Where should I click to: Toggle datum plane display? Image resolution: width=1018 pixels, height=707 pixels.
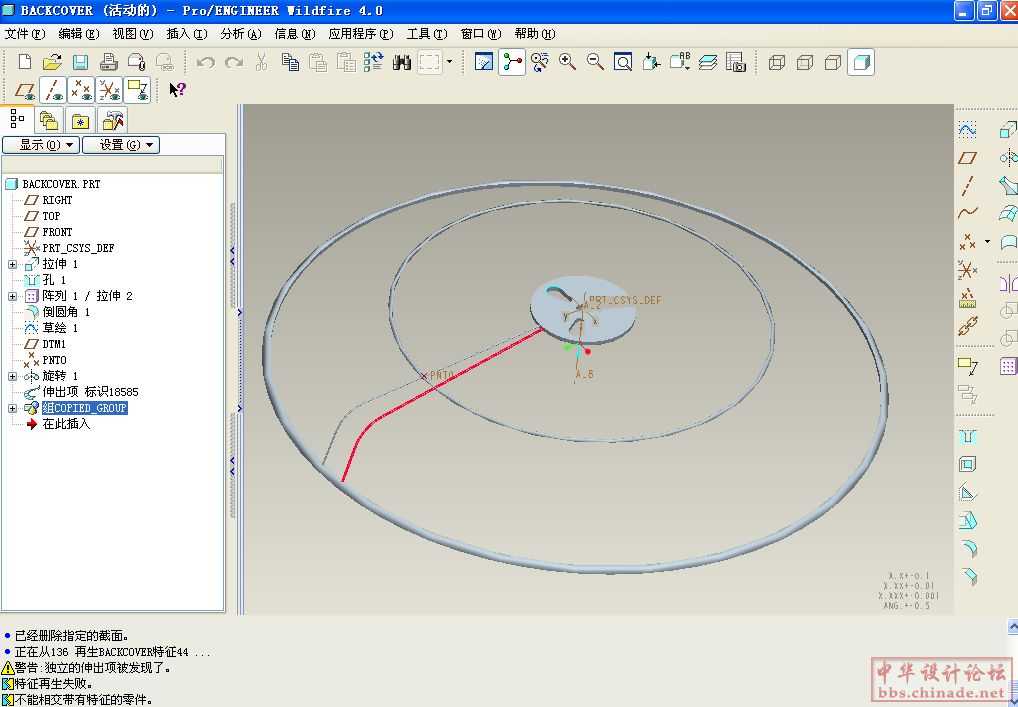tap(25, 90)
